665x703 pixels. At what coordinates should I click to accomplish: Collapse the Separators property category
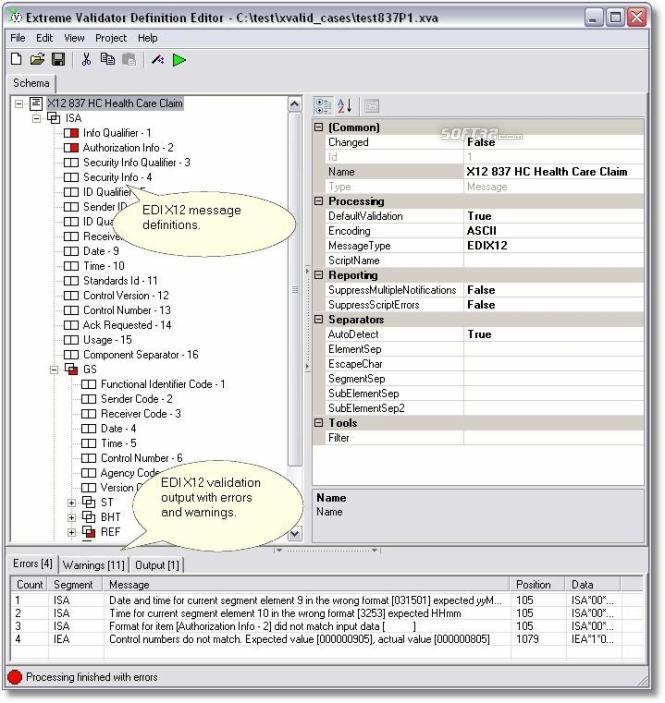pos(318,320)
